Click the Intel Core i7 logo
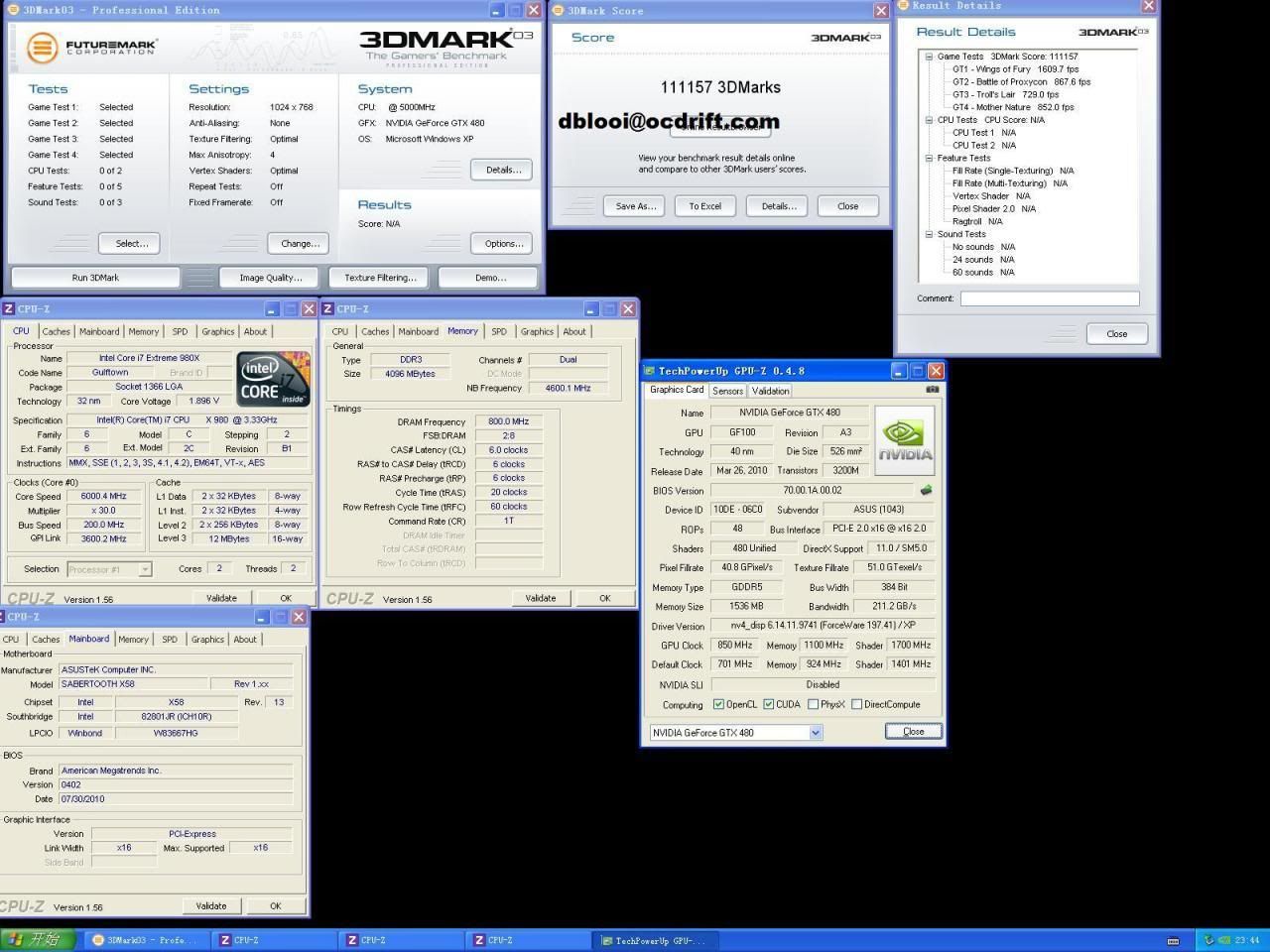Viewport: 1270px width, 952px height. (x=273, y=379)
